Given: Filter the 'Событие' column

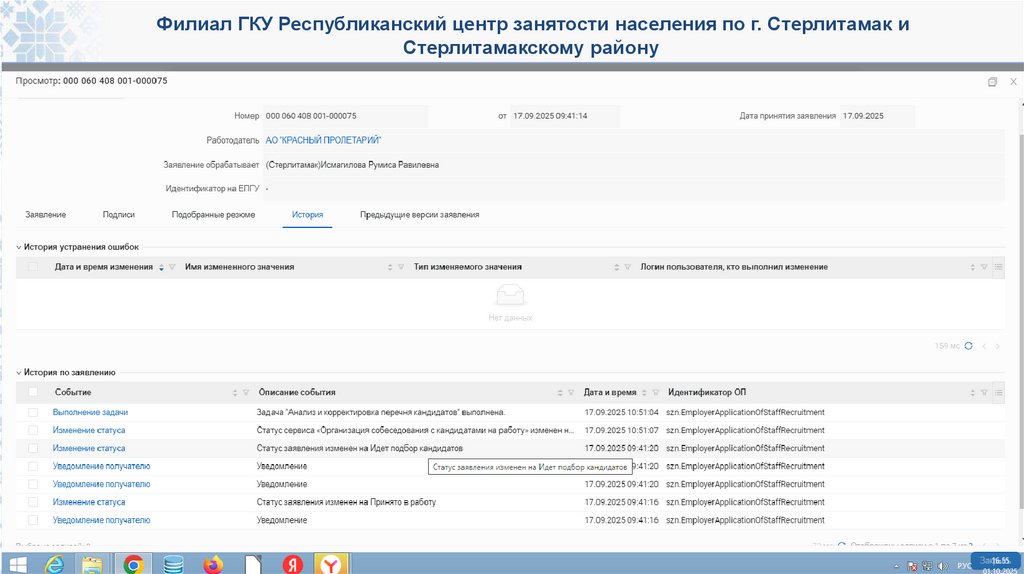Looking at the screenshot, I should coord(246,392).
